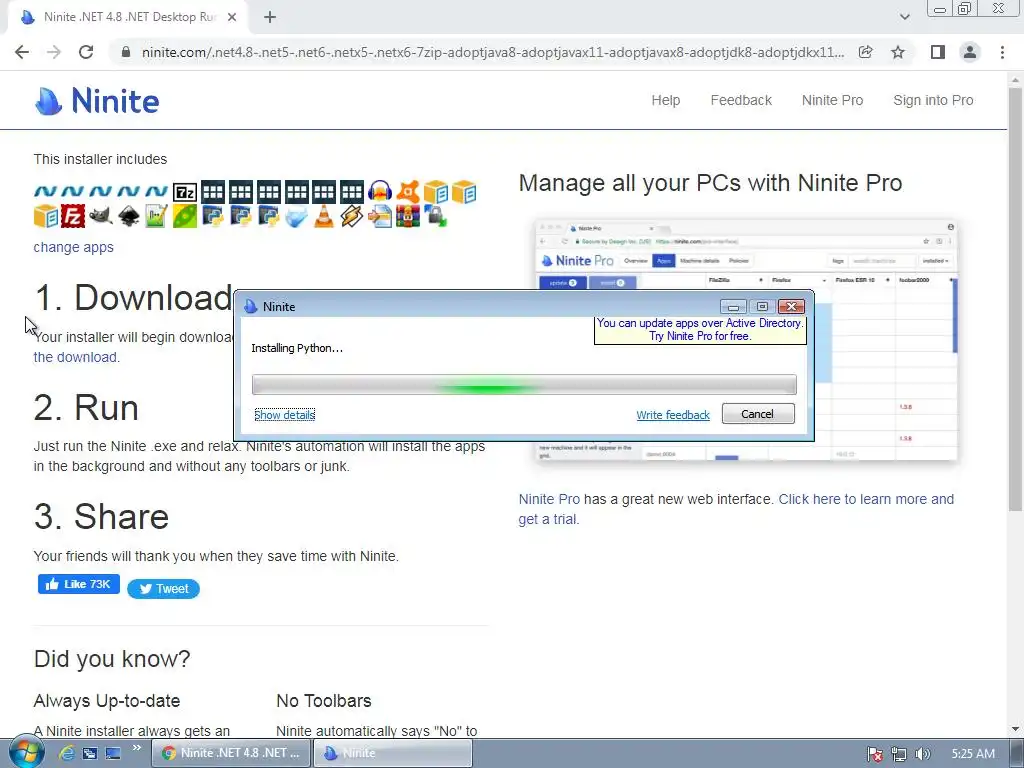Click the change apps link
This screenshot has width=1024, height=768.
click(74, 248)
